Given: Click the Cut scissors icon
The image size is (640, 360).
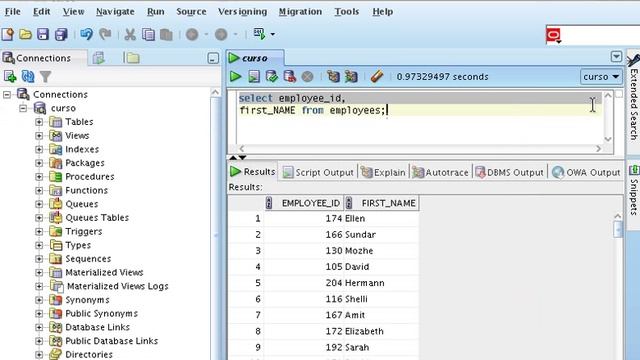Looking at the screenshot, I should (130, 34).
